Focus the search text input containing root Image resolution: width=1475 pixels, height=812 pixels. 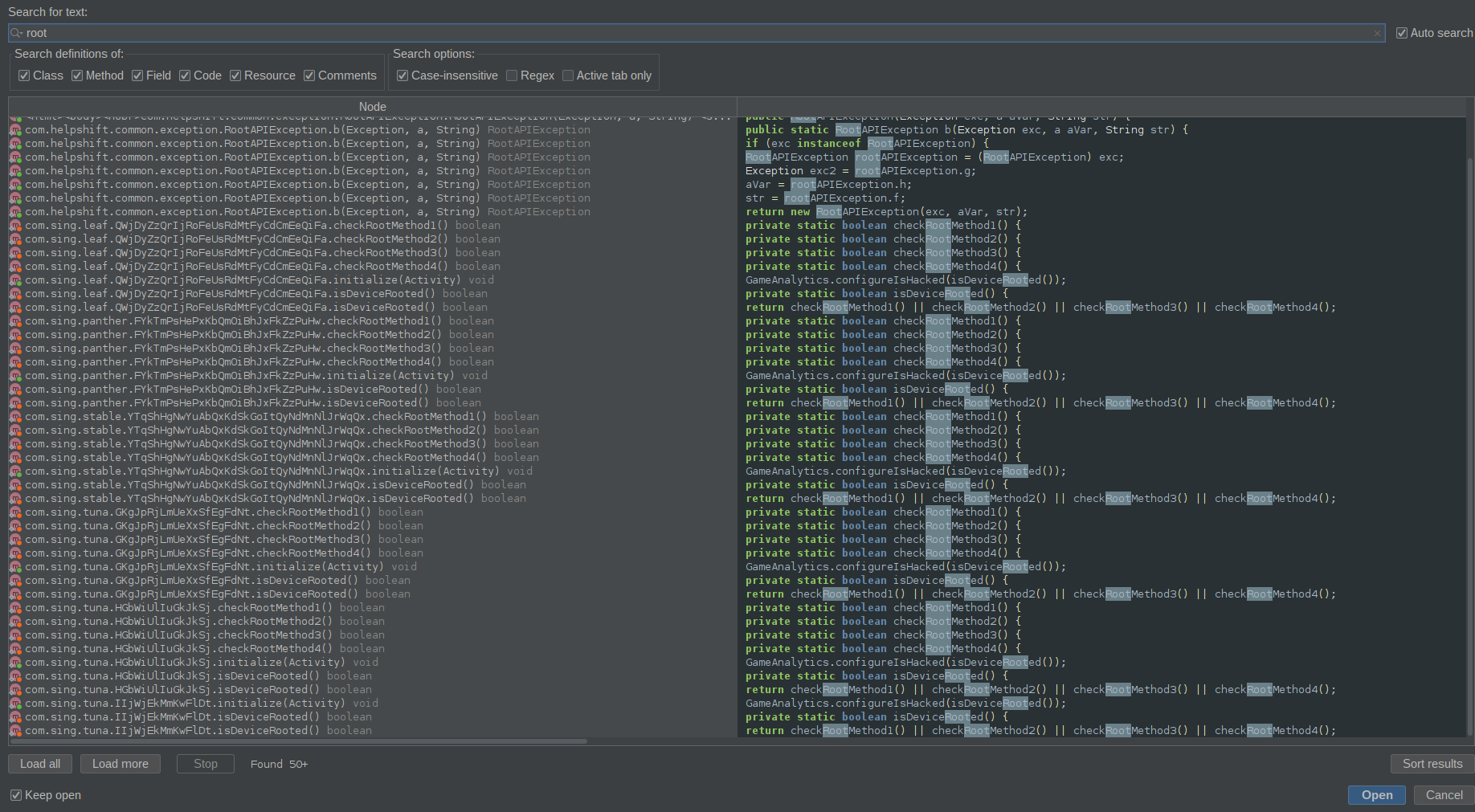pos(696,33)
